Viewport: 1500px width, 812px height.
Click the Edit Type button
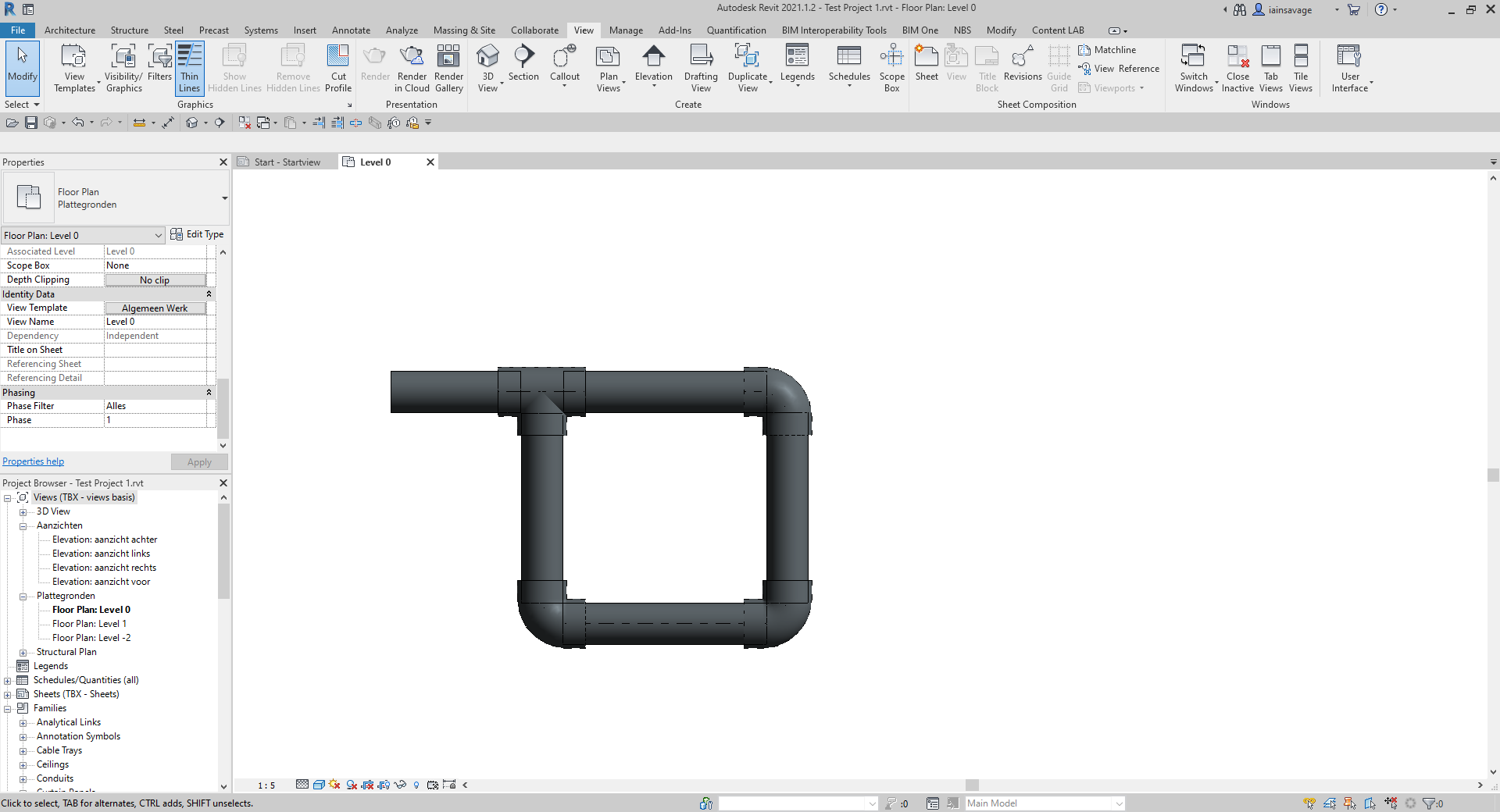point(197,234)
